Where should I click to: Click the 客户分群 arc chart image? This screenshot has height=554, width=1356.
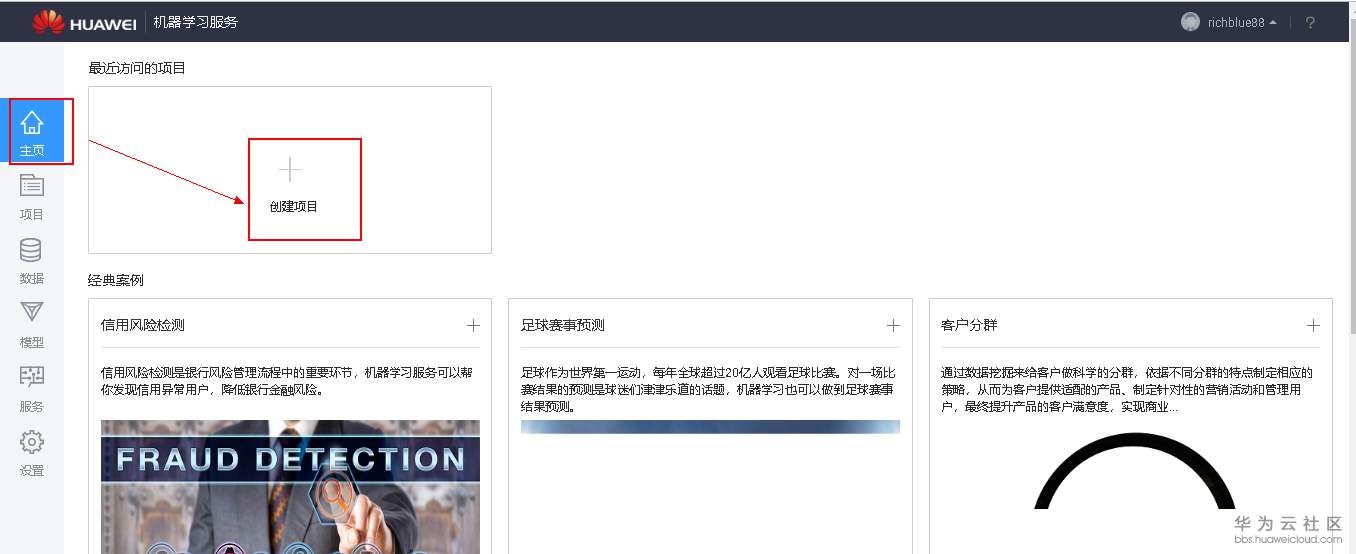pos(1134,471)
